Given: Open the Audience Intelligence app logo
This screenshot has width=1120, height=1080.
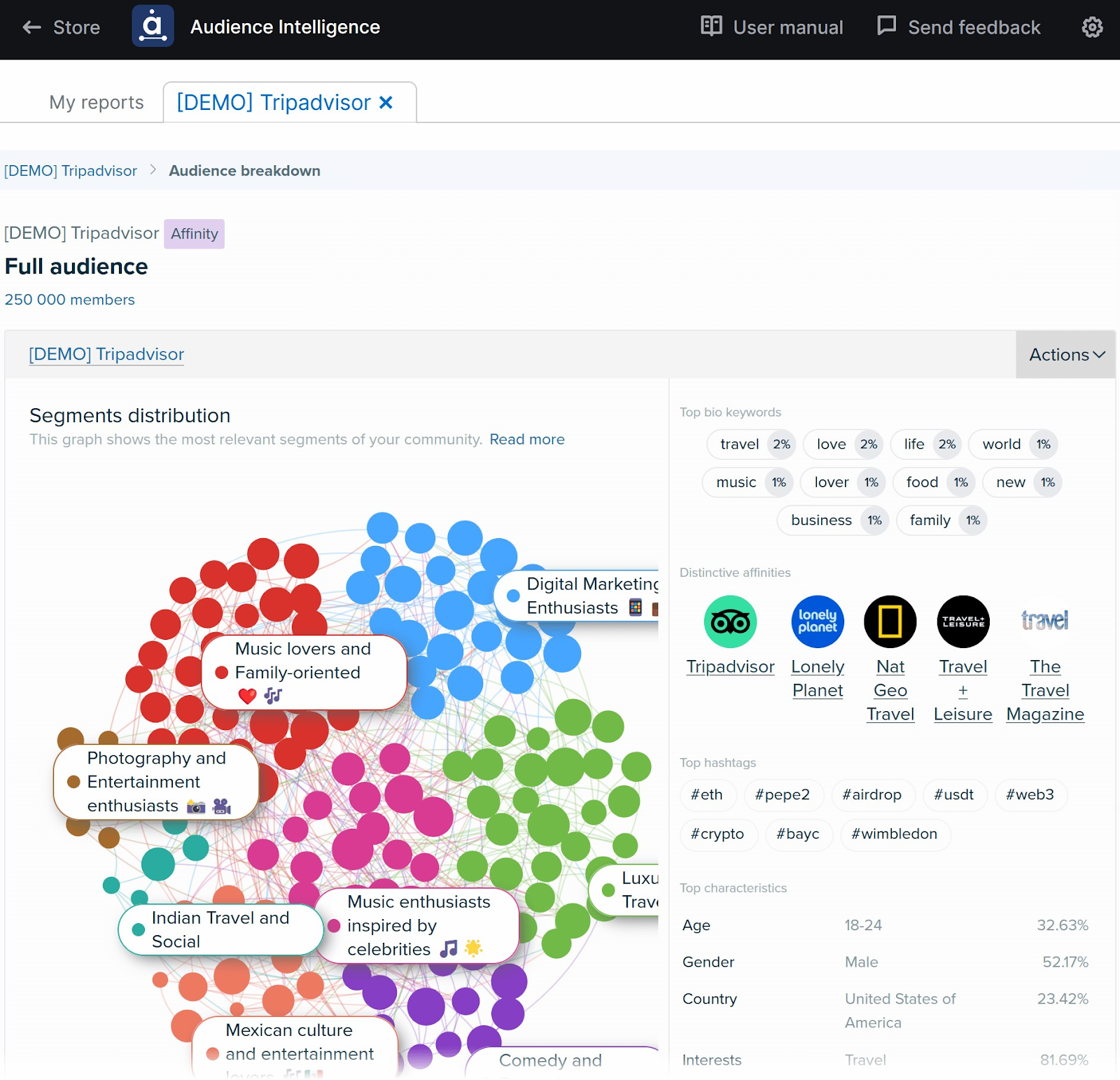Looking at the screenshot, I should click(x=153, y=27).
